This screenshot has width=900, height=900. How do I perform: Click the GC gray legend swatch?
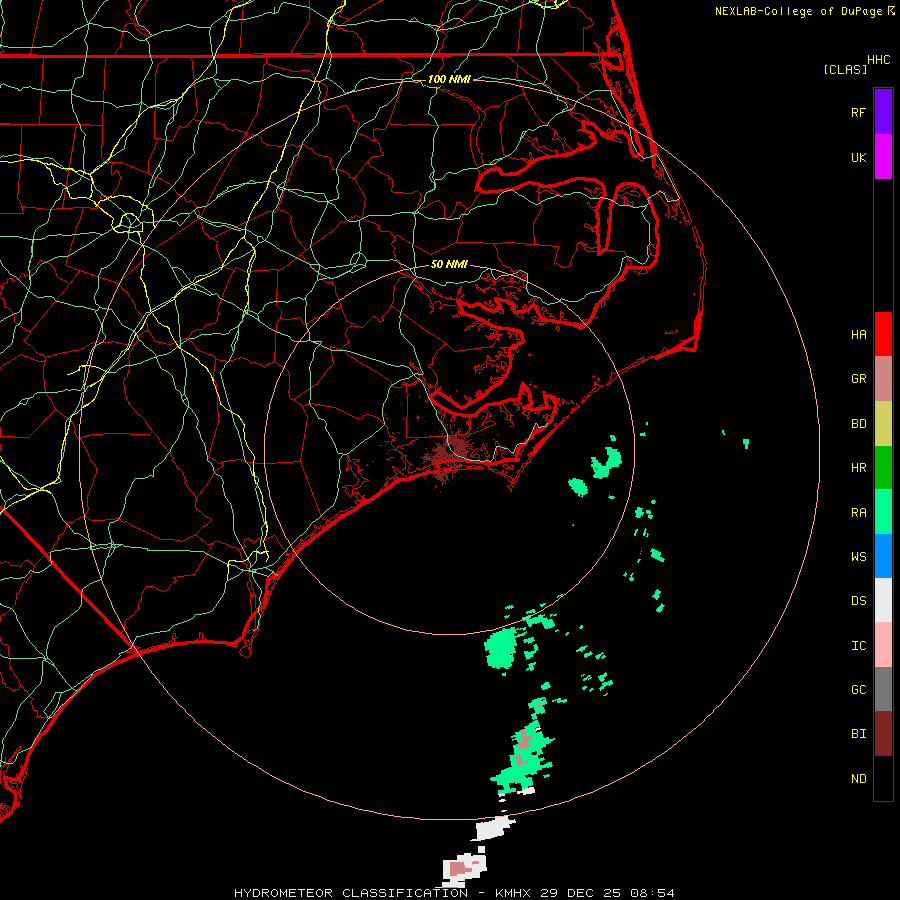883,689
